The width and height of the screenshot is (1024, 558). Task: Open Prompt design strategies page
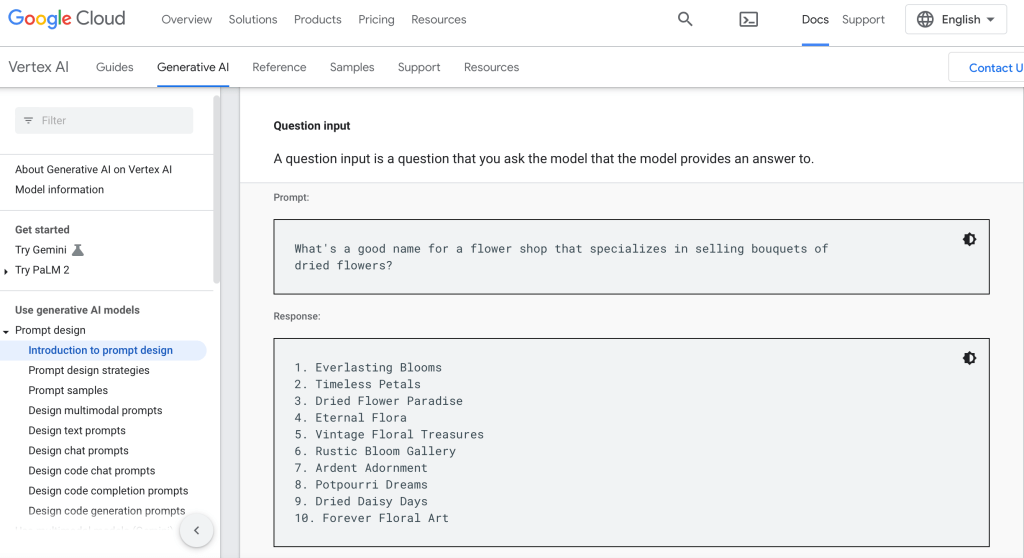click(x=89, y=370)
